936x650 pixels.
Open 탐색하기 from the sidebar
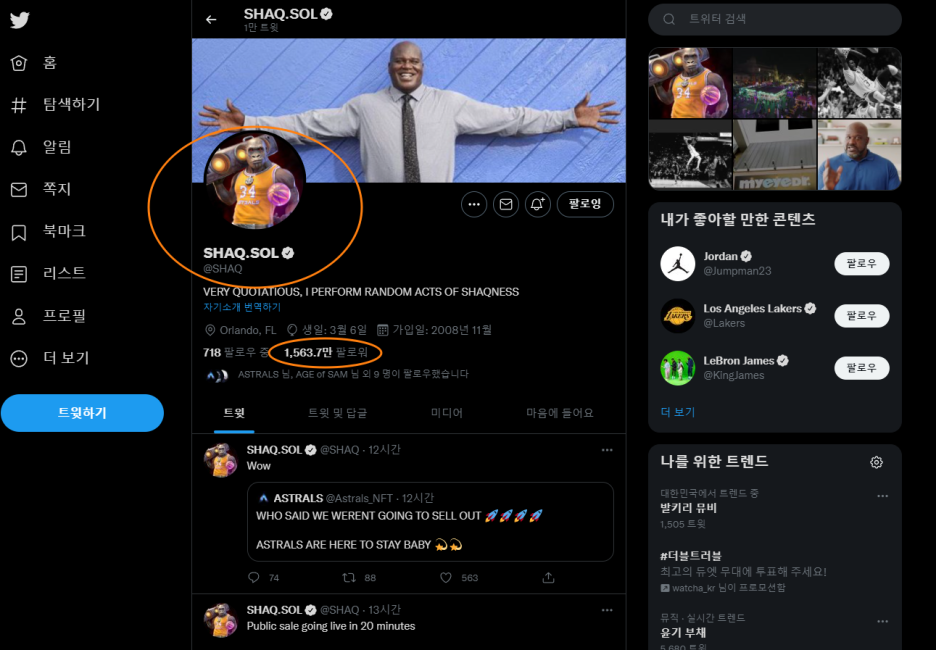pyautogui.click(x=56, y=105)
